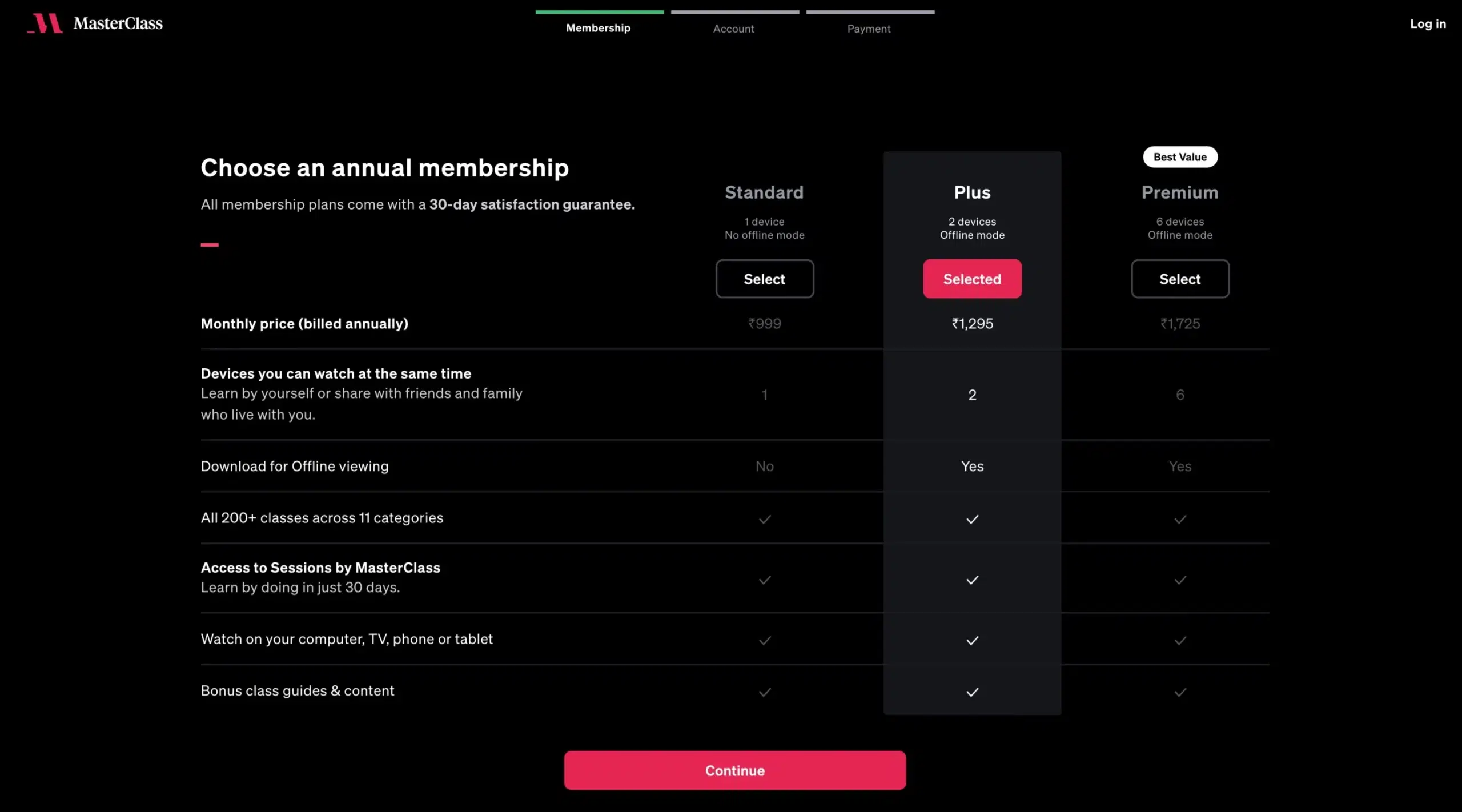Click the Plus column Sessions access checkmark
Image resolution: width=1462 pixels, height=812 pixels.
coord(972,580)
